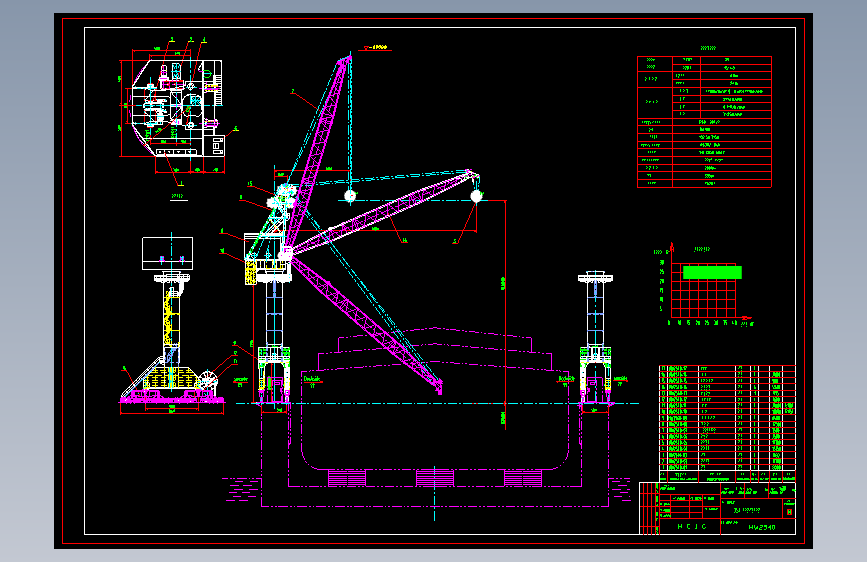Viewport: 867px width, 562px height.
Task: Click the right-side portal crane pedestal
Action: [x=595, y=338]
